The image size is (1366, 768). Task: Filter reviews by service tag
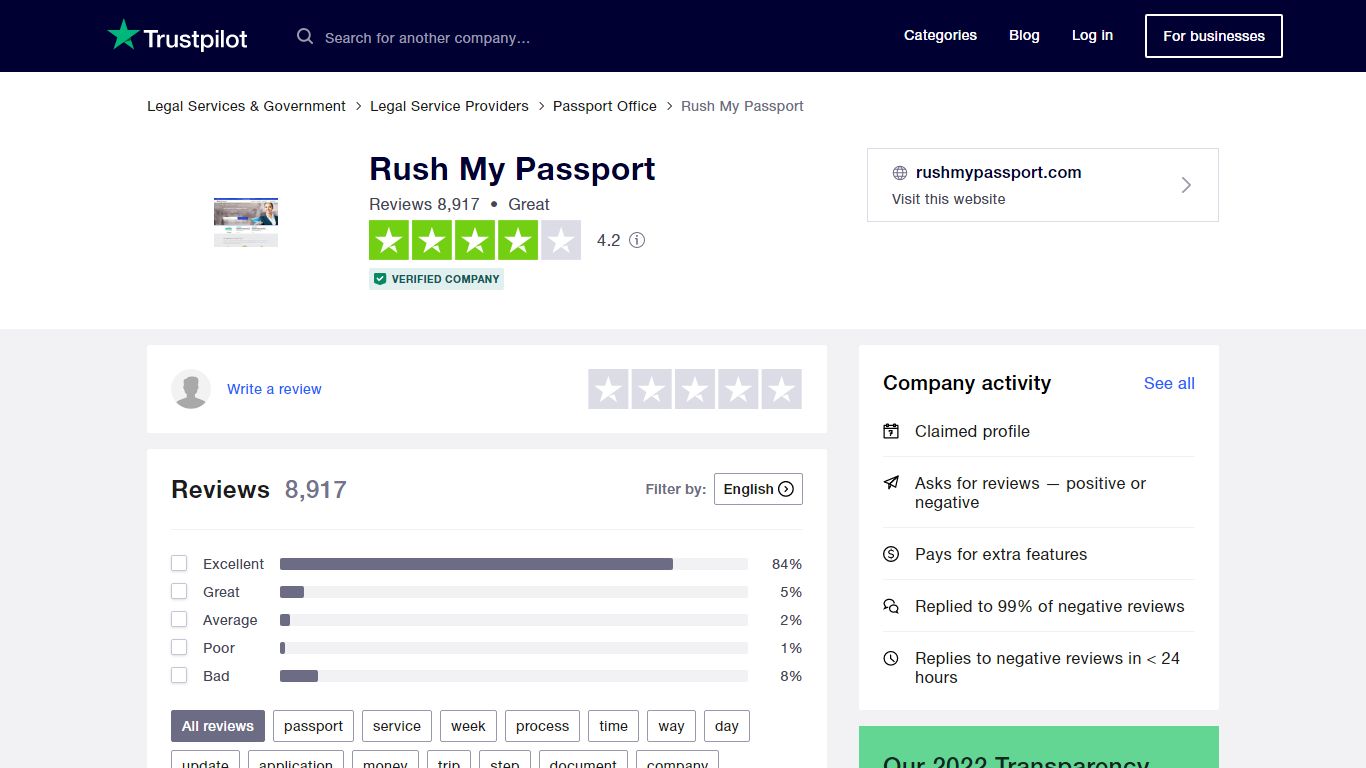click(397, 726)
